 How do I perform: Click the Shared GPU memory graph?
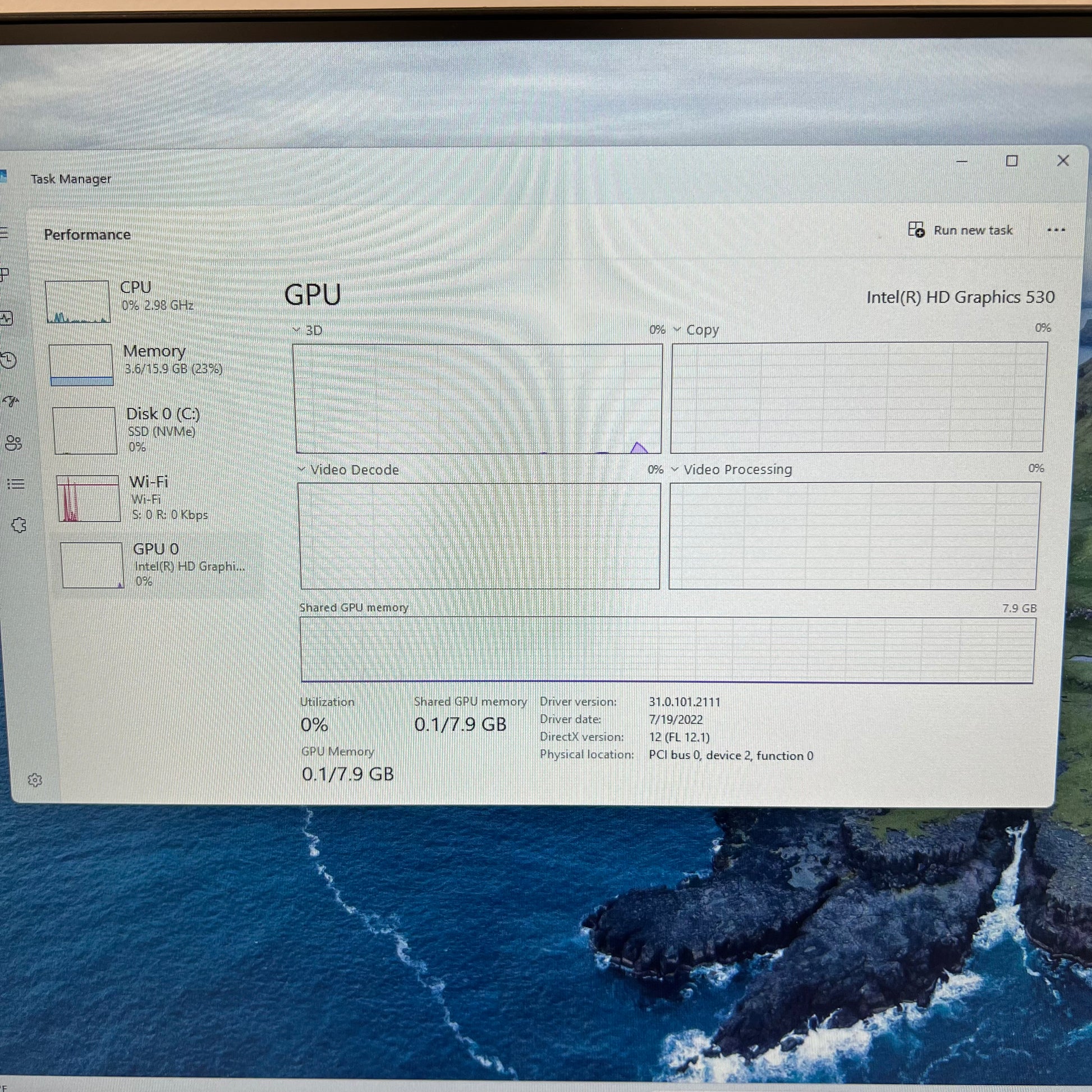click(x=667, y=650)
